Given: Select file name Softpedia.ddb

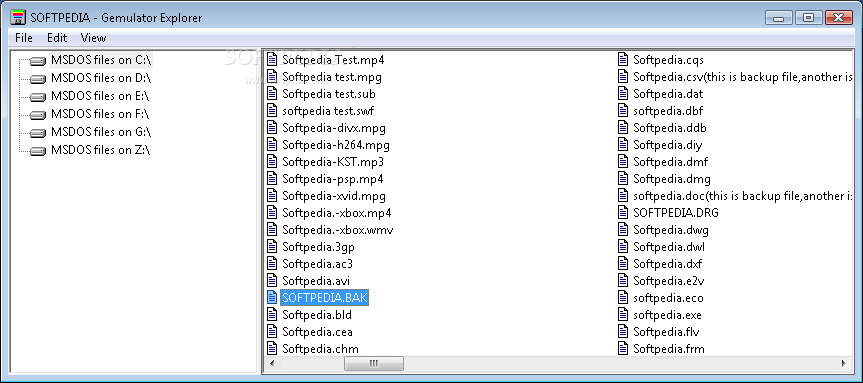Looking at the screenshot, I should (x=669, y=128).
